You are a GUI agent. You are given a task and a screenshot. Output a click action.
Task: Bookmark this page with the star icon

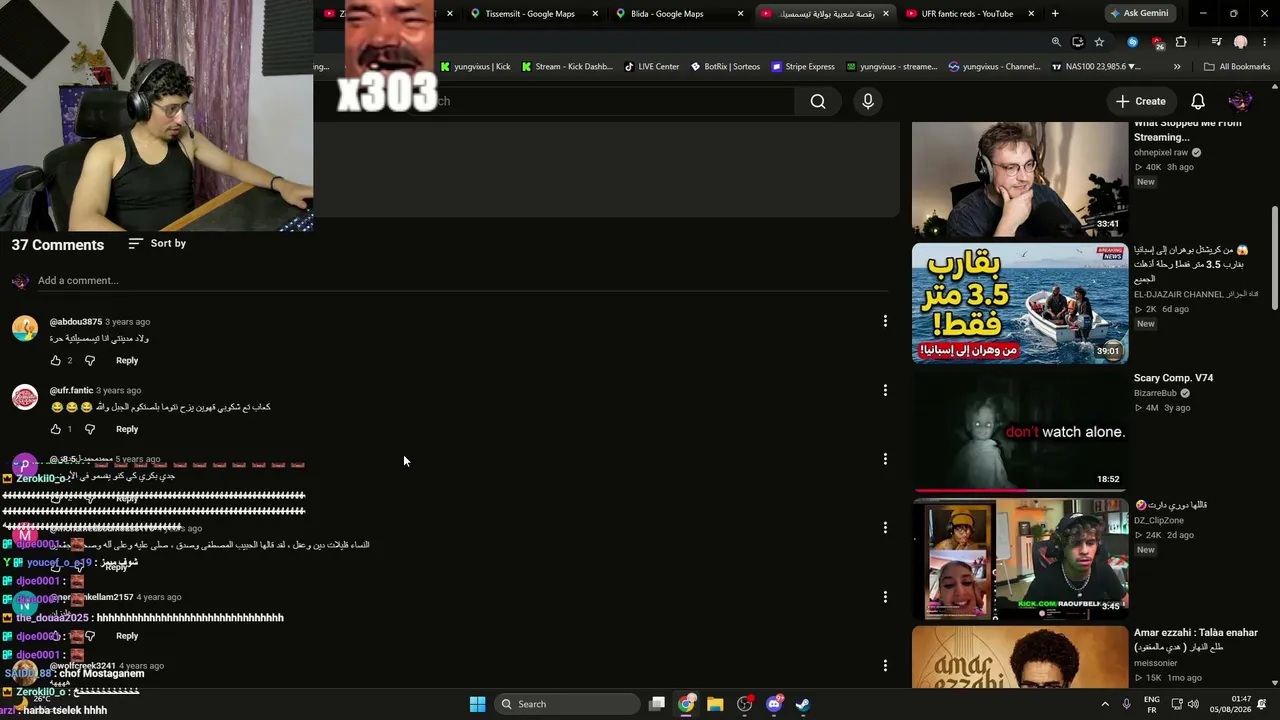point(1099,42)
